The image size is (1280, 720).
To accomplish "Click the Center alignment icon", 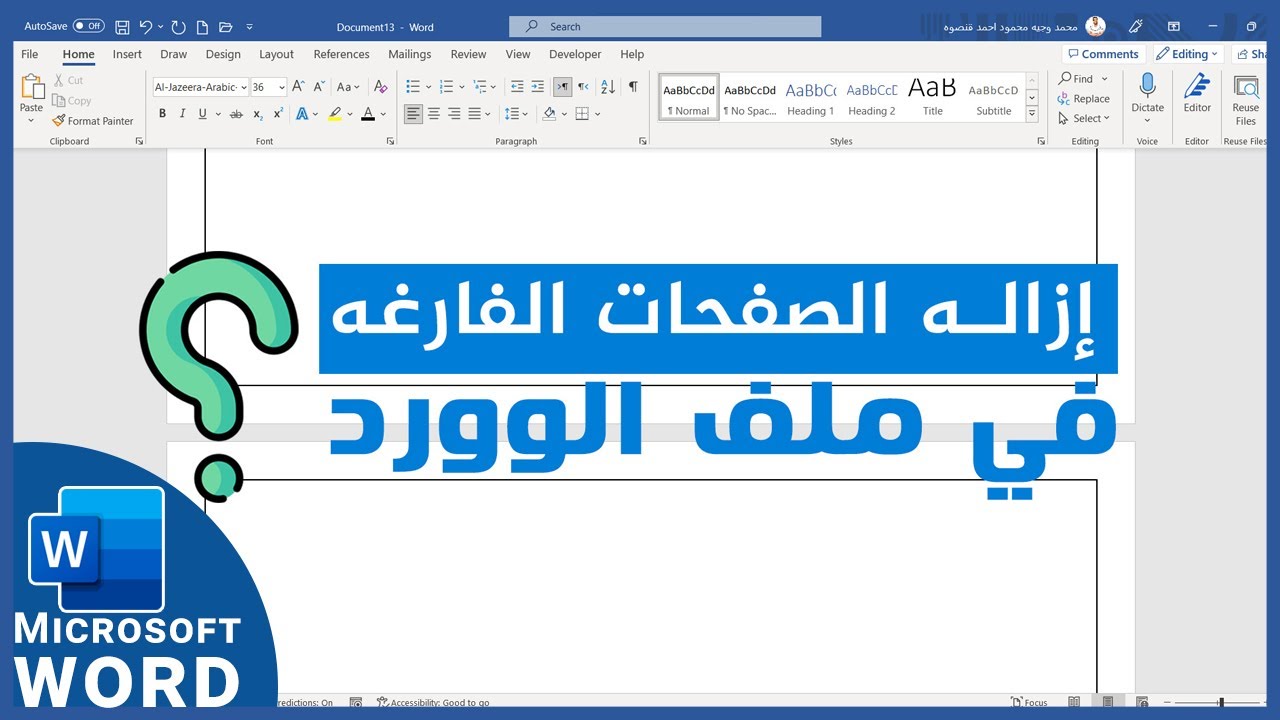I will tap(434, 114).
